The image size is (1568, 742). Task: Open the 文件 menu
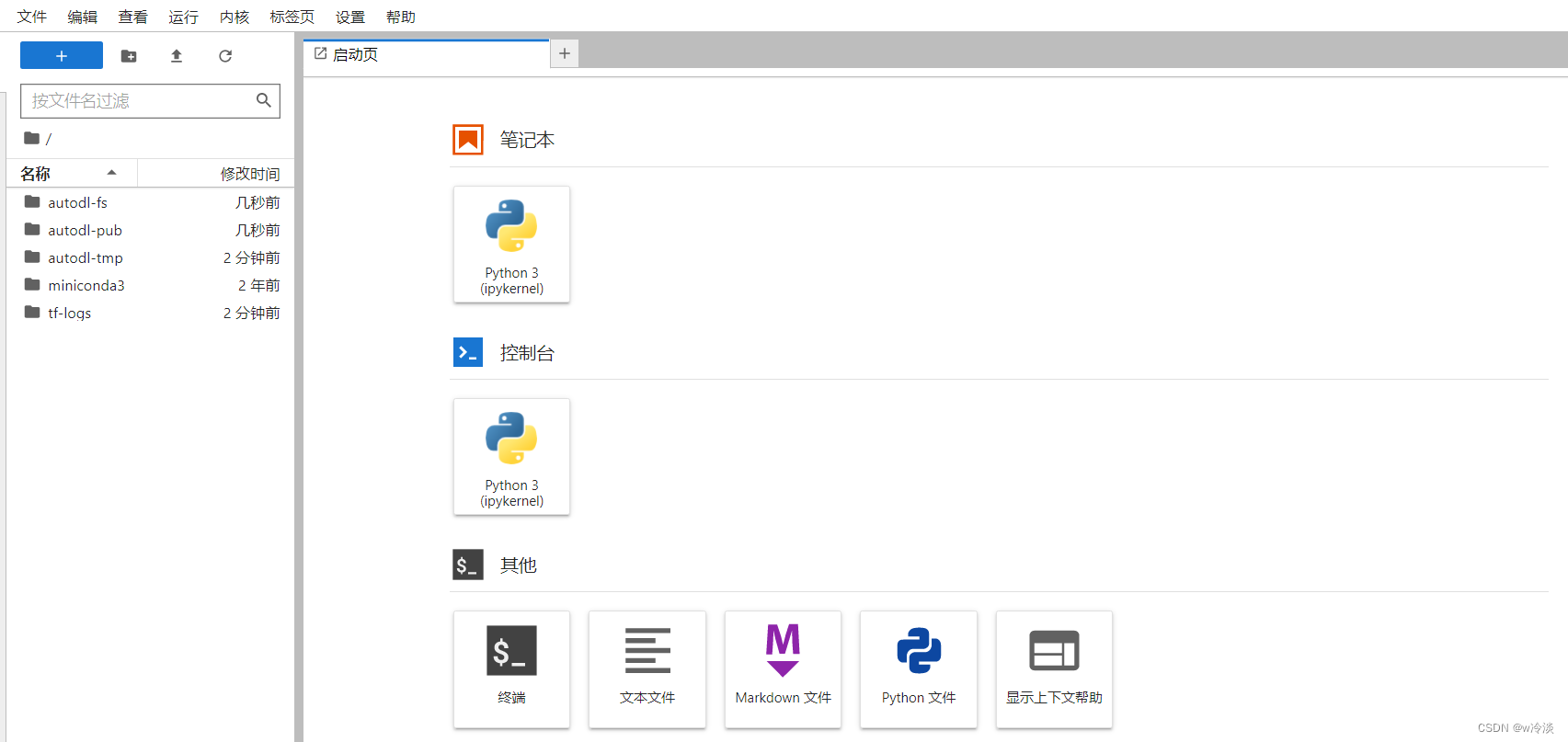click(32, 17)
